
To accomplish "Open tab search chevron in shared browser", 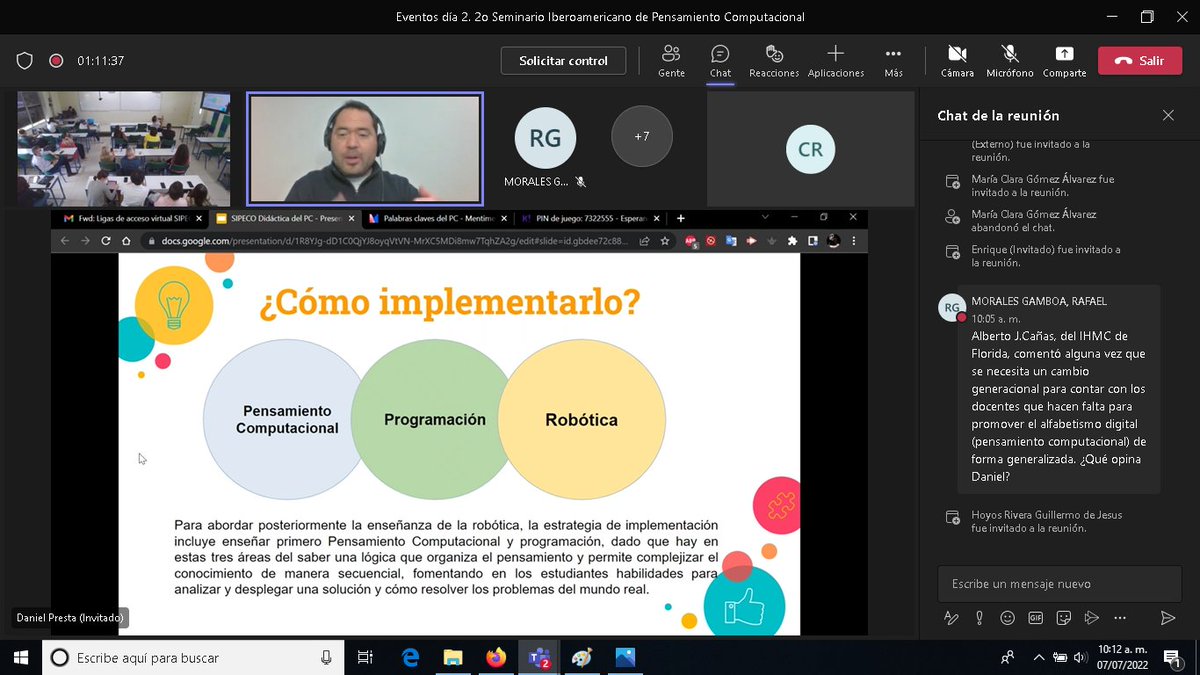I will [x=766, y=217].
